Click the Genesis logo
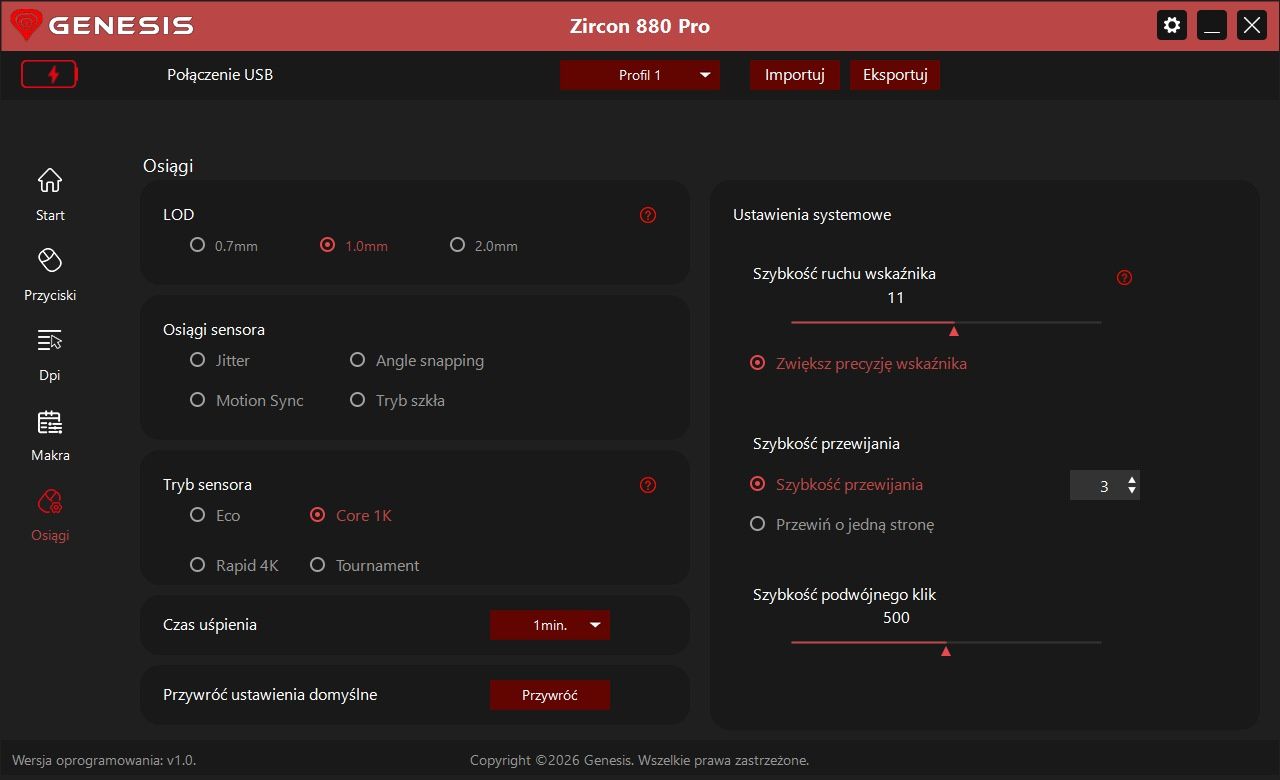This screenshot has width=1280, height=780. 102,25
